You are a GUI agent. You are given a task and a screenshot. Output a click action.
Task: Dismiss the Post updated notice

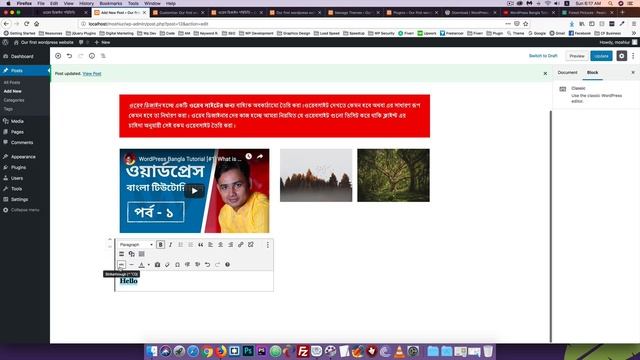point(545,73)
